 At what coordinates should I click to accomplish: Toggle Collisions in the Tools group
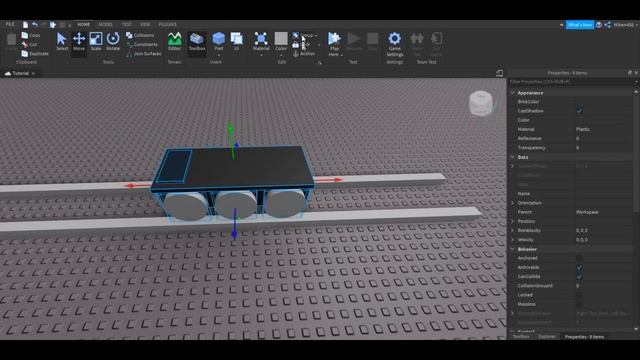click(140, 36)
